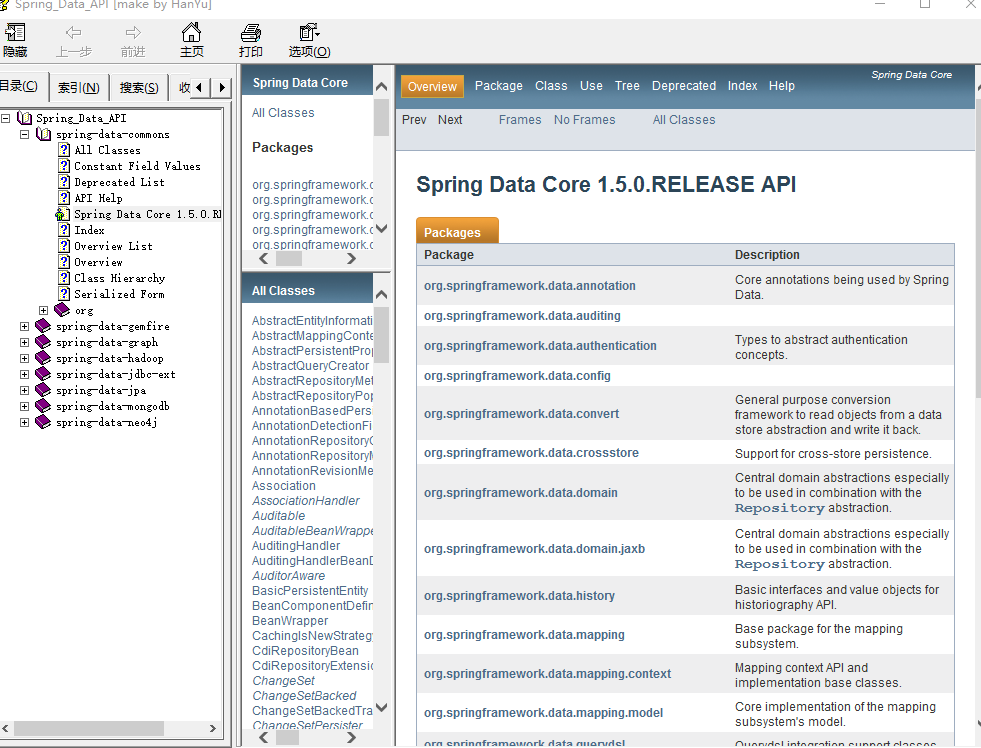The width and height of the screenshot is (981, 748).
Task: Click the spring-data-mongodb book icon
Action: tap(42, 406)
